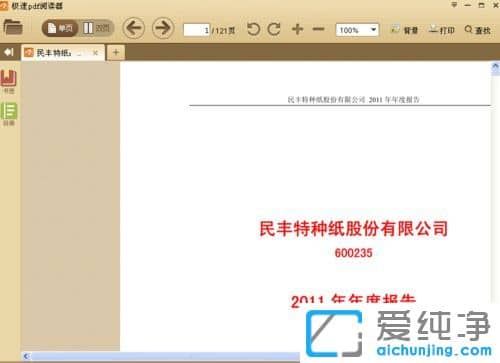Click the company title 民丰特种纸股份有限公司
This screenshot has height=363, width=500.
(x=353, y=229)
